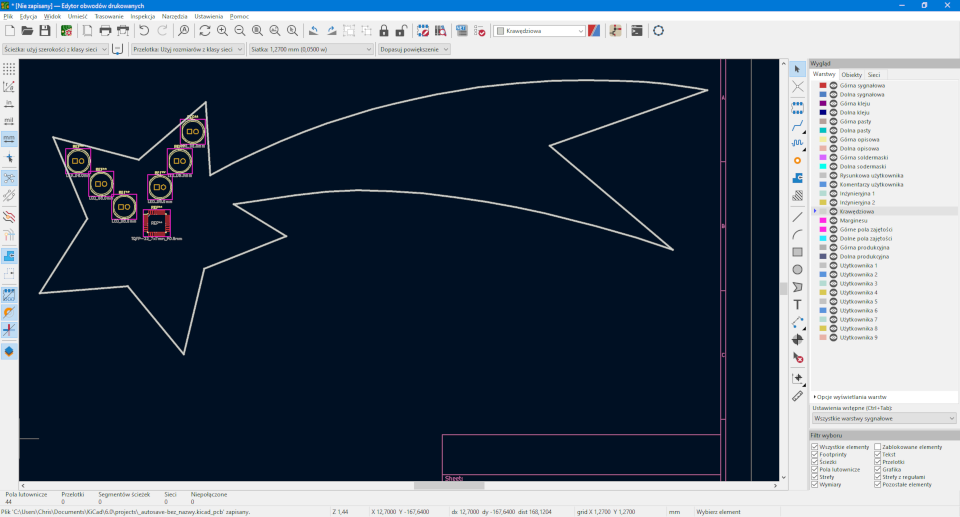960x517 pixels.
Task: Click the TQFP footprint on canvas
Action: tap(156, 223)
